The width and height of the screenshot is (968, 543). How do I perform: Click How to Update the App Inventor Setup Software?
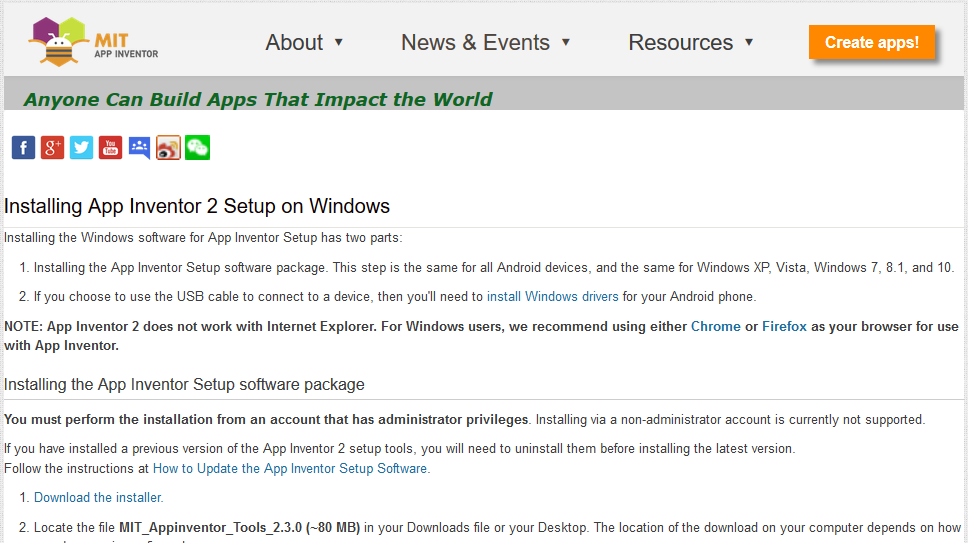tap(290, 468)
